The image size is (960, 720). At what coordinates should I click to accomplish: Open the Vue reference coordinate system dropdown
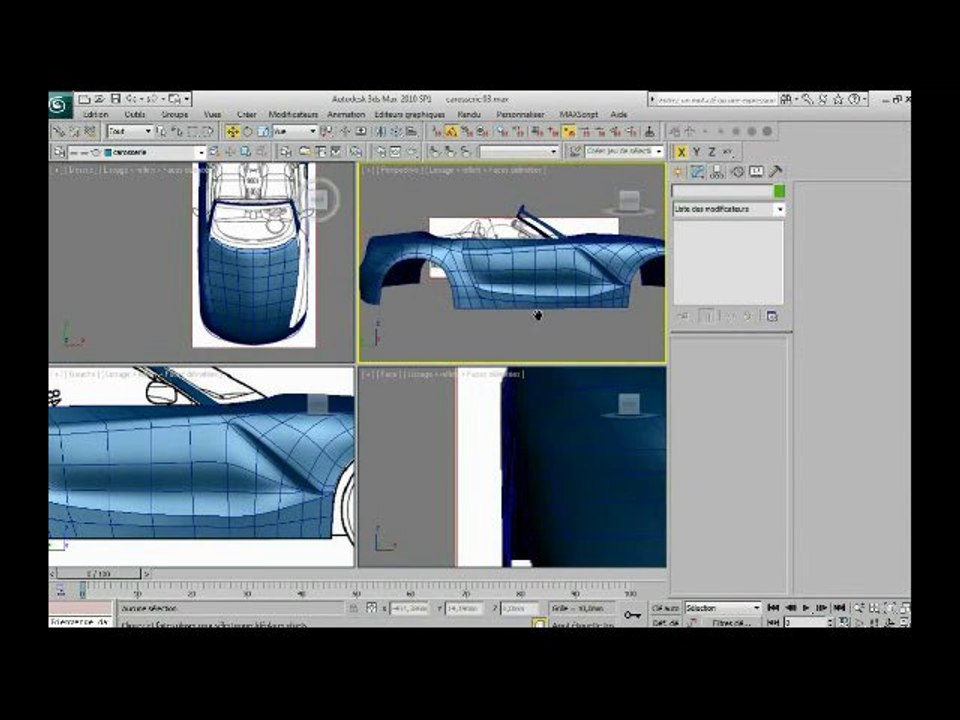click(x=294, y=132)
